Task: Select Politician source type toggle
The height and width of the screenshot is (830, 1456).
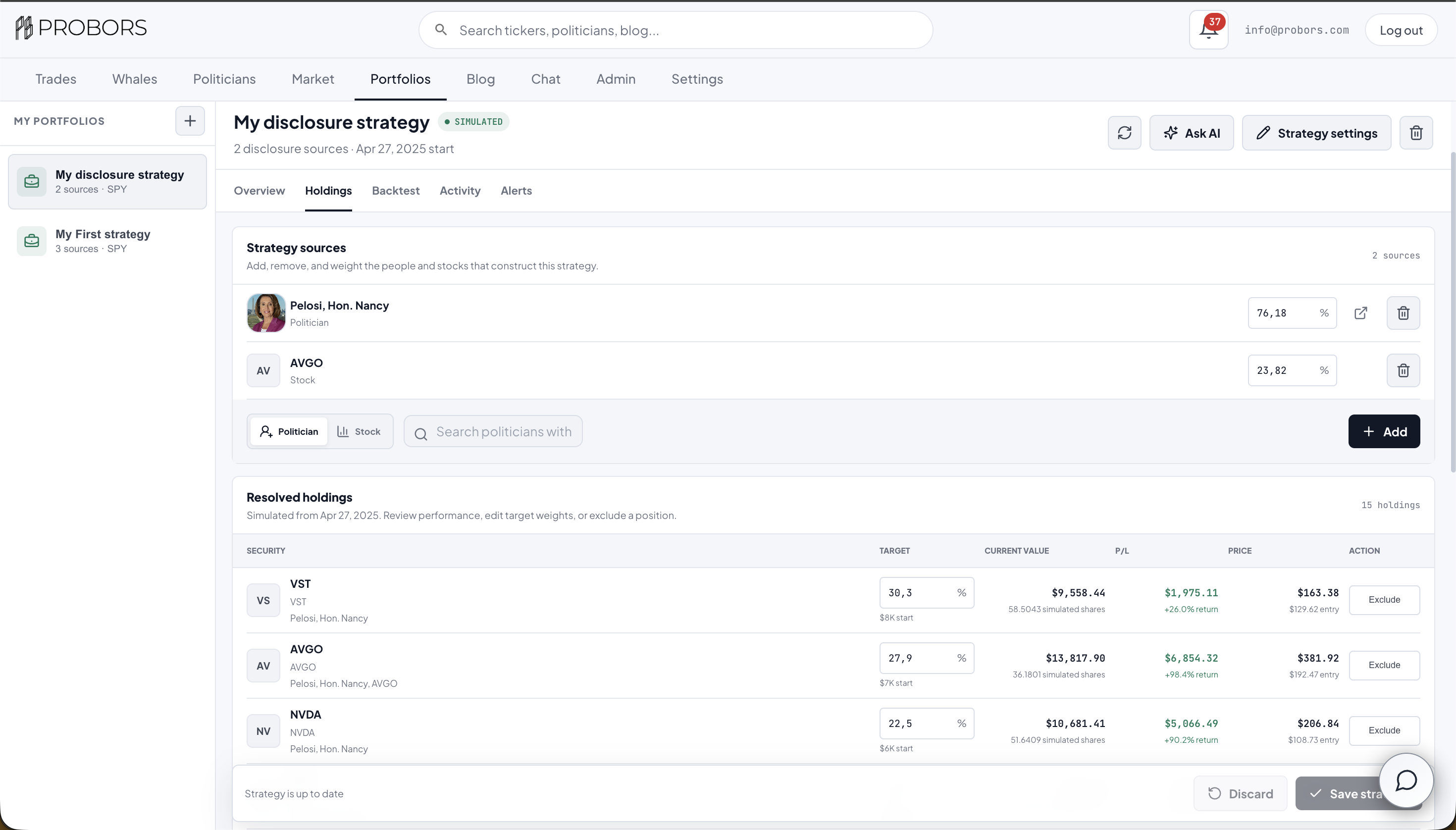Action: pyautogui.click(x=289, y=431)
